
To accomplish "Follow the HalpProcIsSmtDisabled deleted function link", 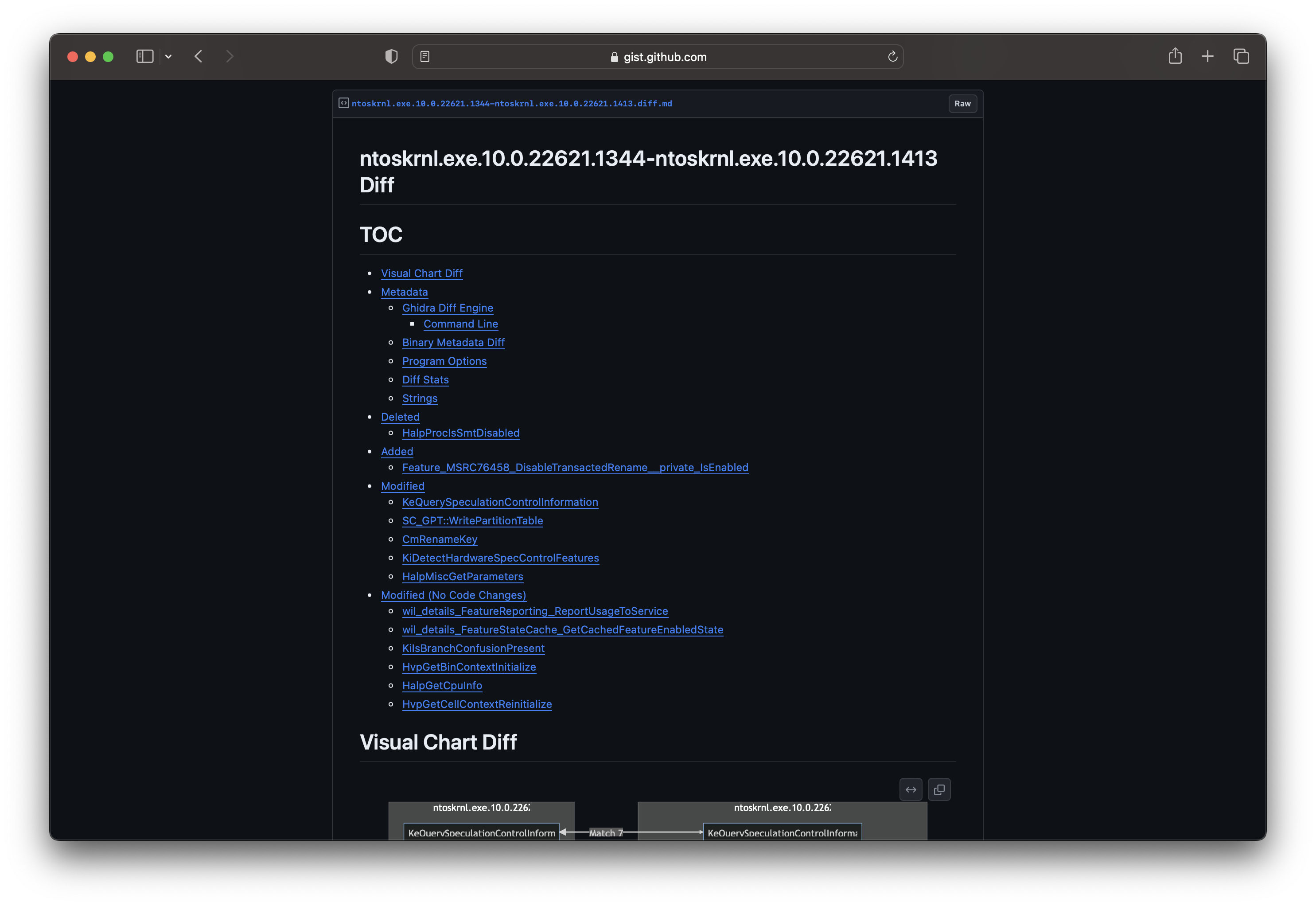I will point(461,433).
